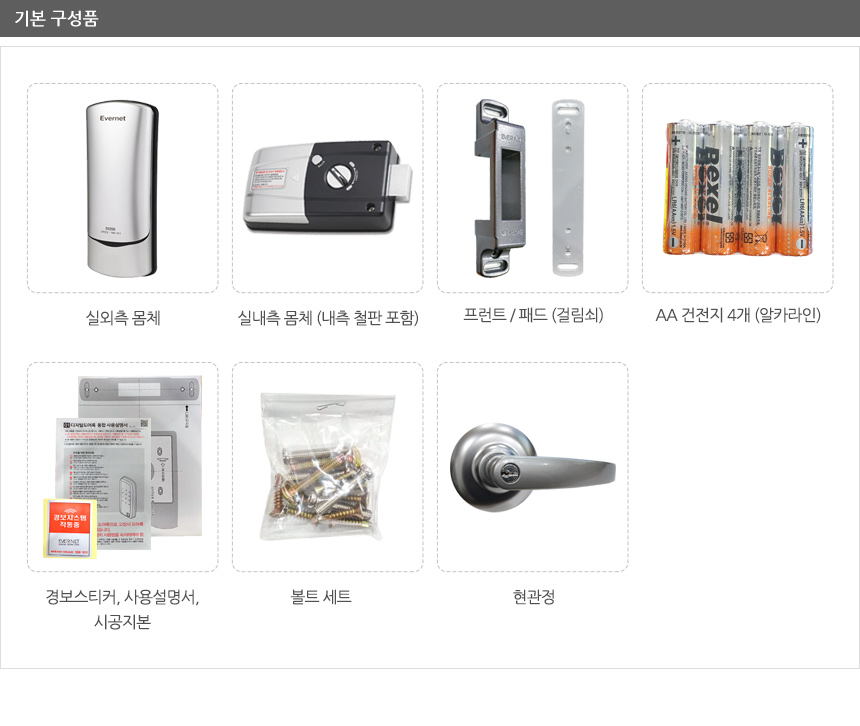Click the 볼트 세트 label
860x726 pixels.
(x=321, y=596)
